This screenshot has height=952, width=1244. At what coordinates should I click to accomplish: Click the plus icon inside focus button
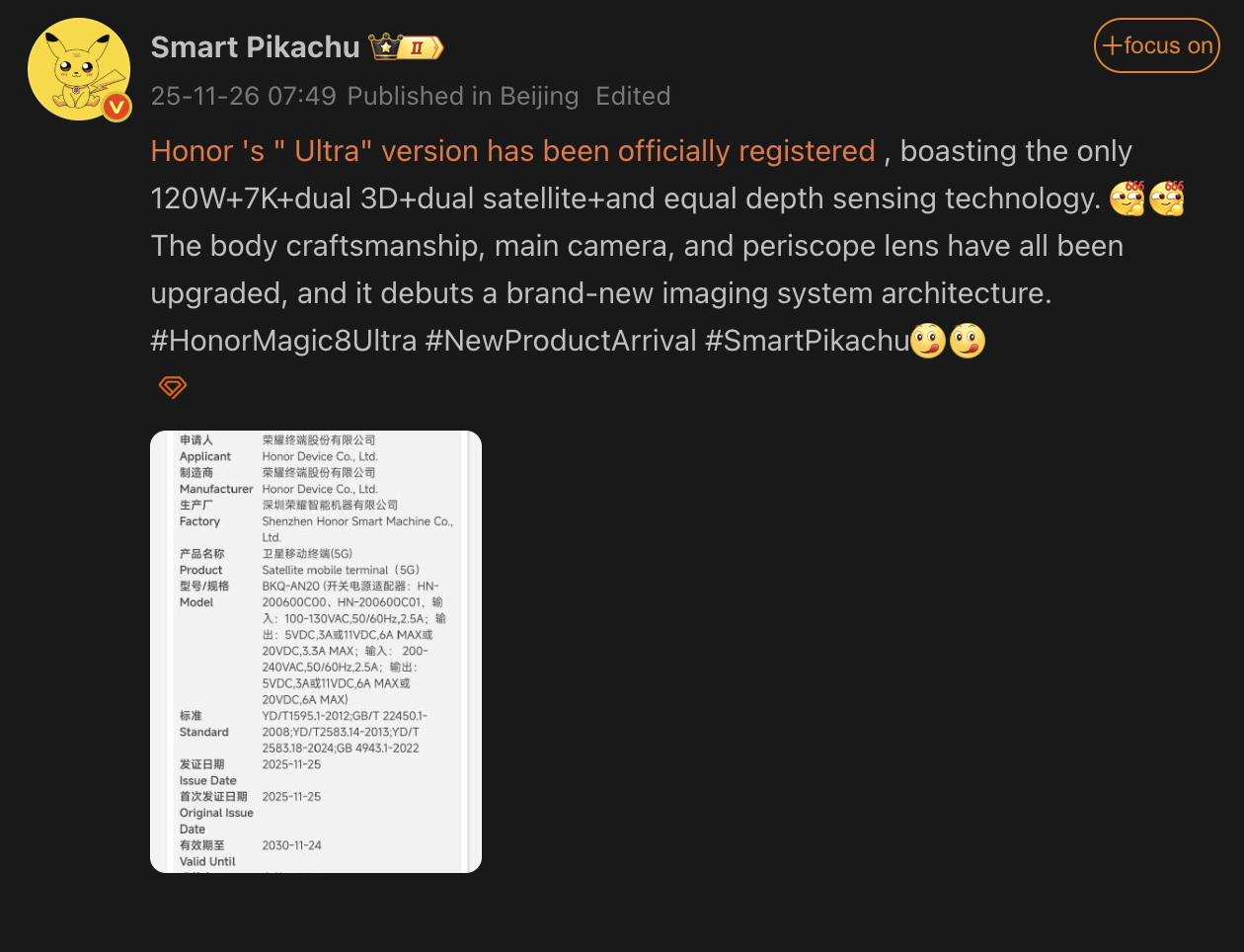point(1111,44)
